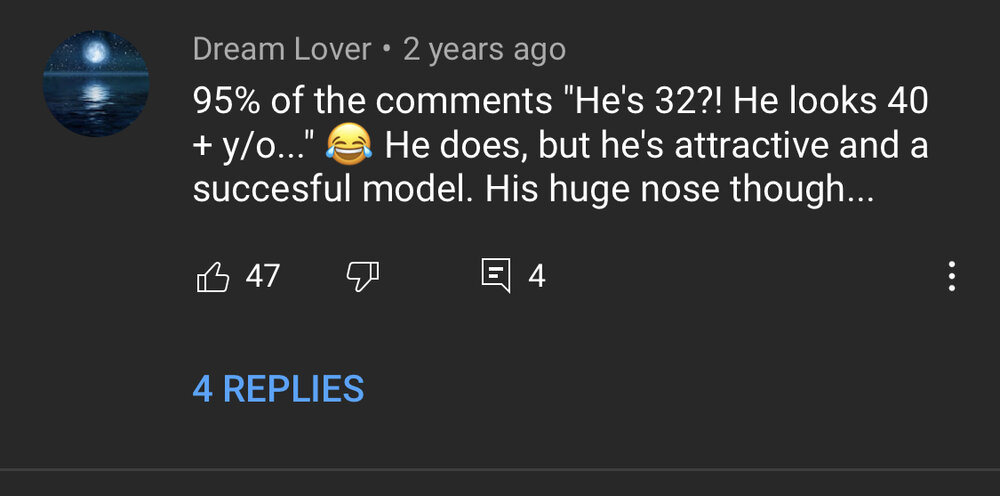Open Dream Lover's moon profile avatar
This screenshot has height=496, width=1000.
[x=97, y=83]
